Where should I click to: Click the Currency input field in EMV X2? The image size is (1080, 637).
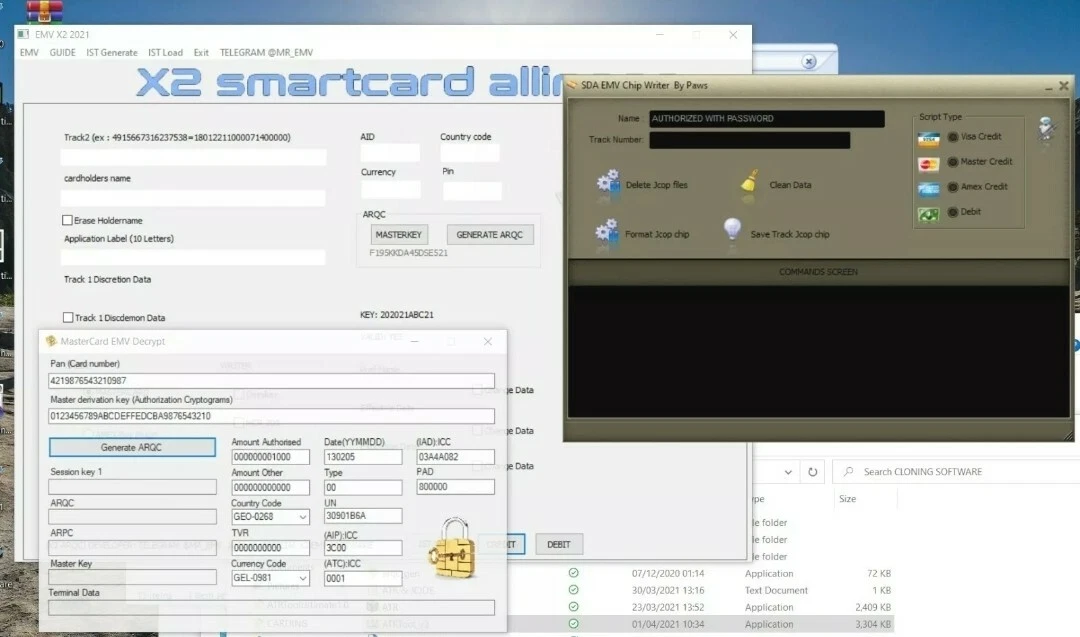[391, 189]
